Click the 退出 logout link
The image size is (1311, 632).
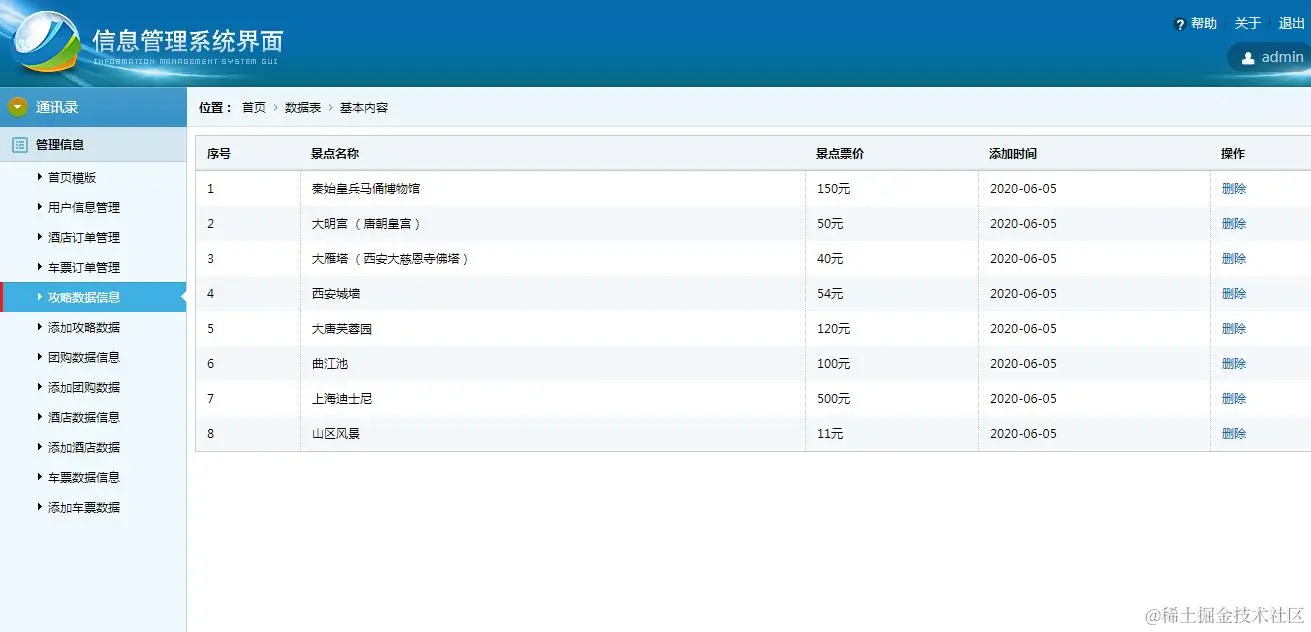(1292, 24)
